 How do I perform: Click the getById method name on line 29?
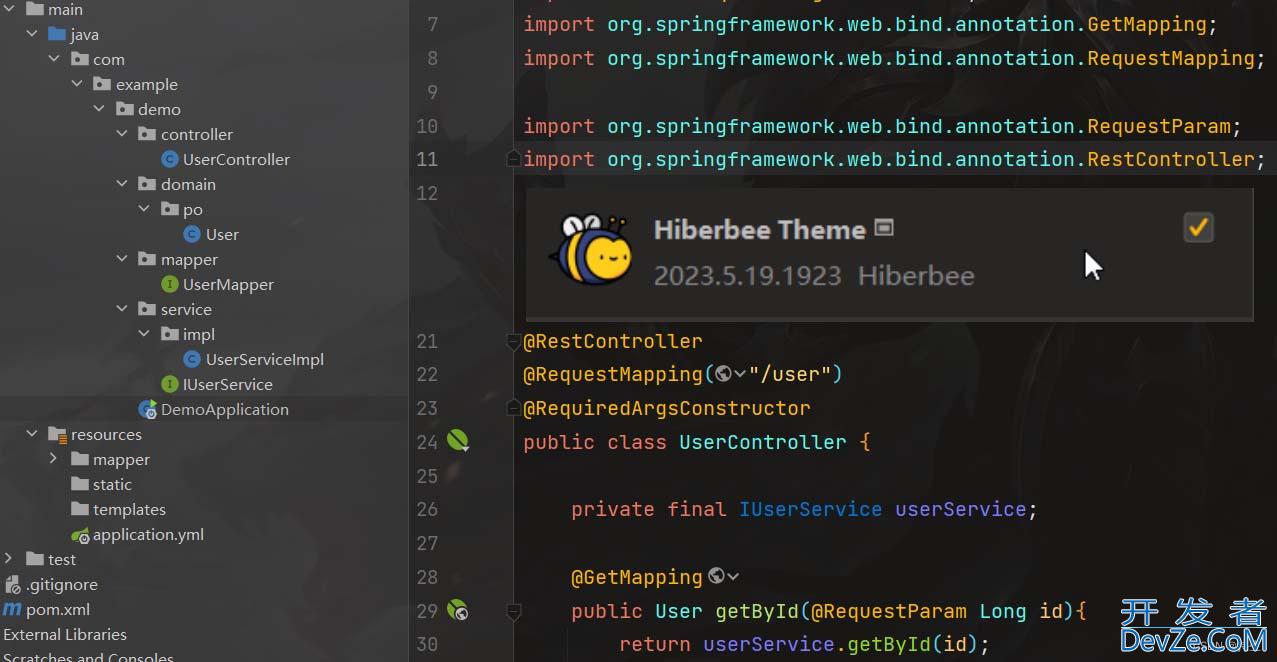point(757,610)
